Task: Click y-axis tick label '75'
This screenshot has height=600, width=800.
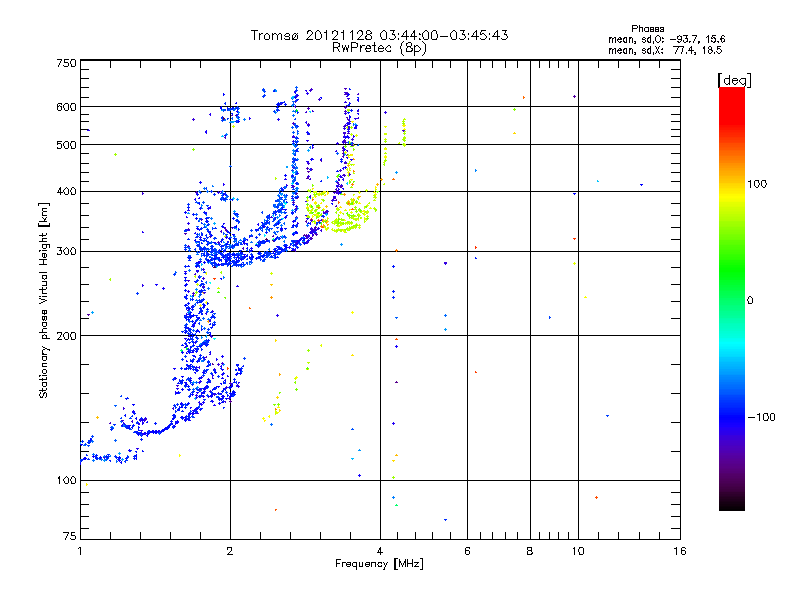Action: click(x=70, y=536)
